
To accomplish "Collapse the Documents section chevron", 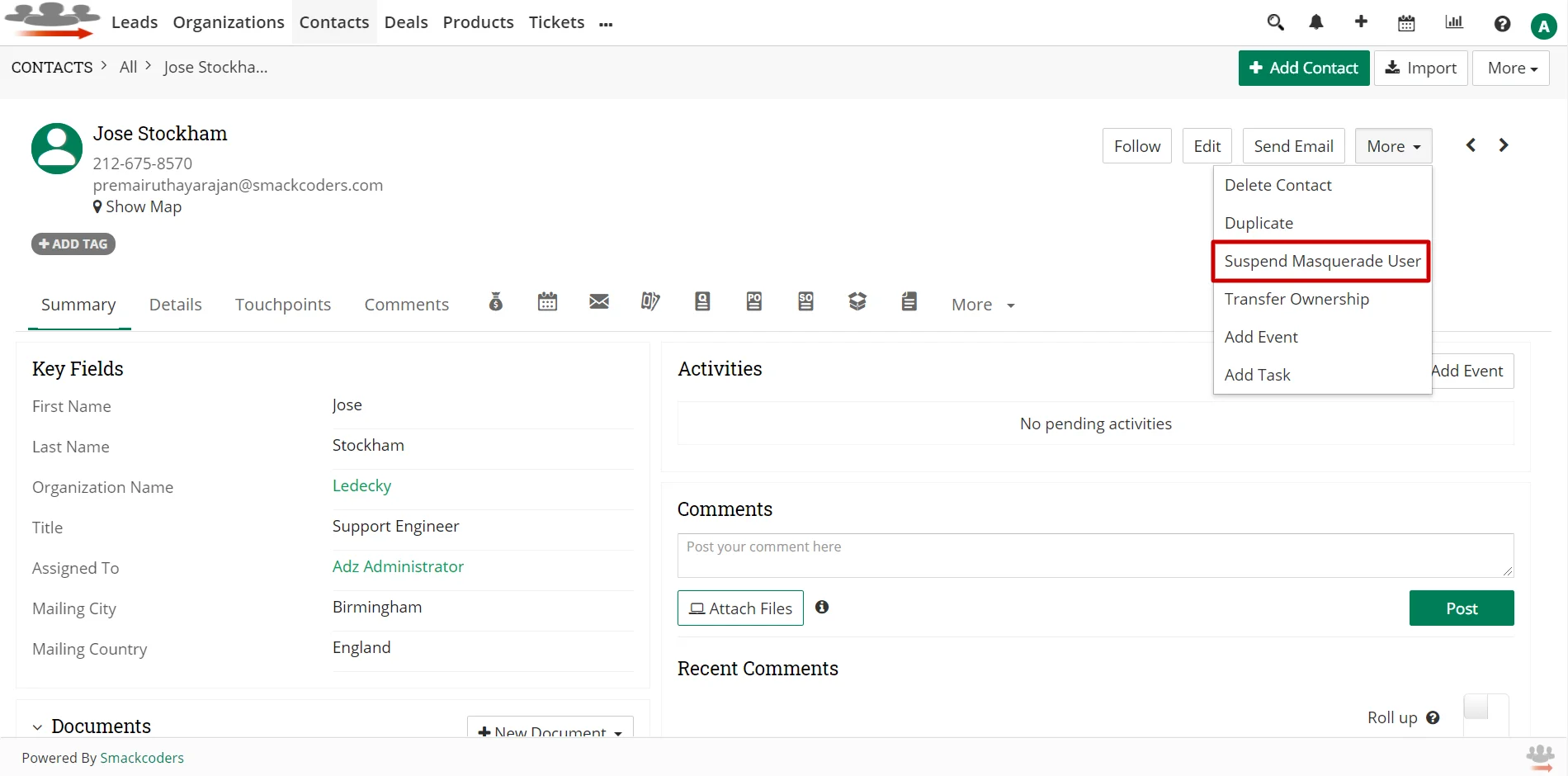I will (37, 727).
